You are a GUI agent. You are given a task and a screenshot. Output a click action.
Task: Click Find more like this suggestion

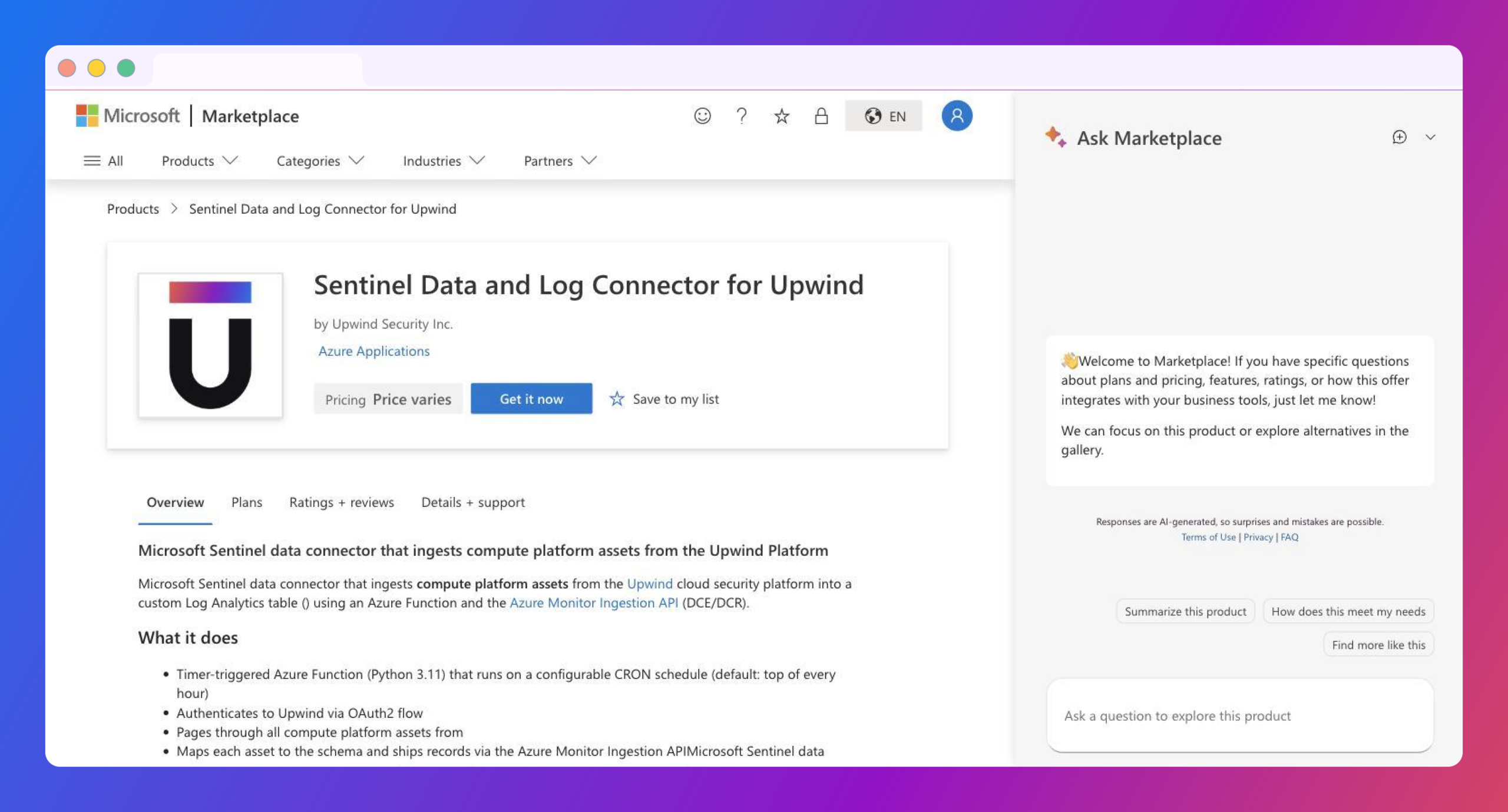(x=1378, y=645)
